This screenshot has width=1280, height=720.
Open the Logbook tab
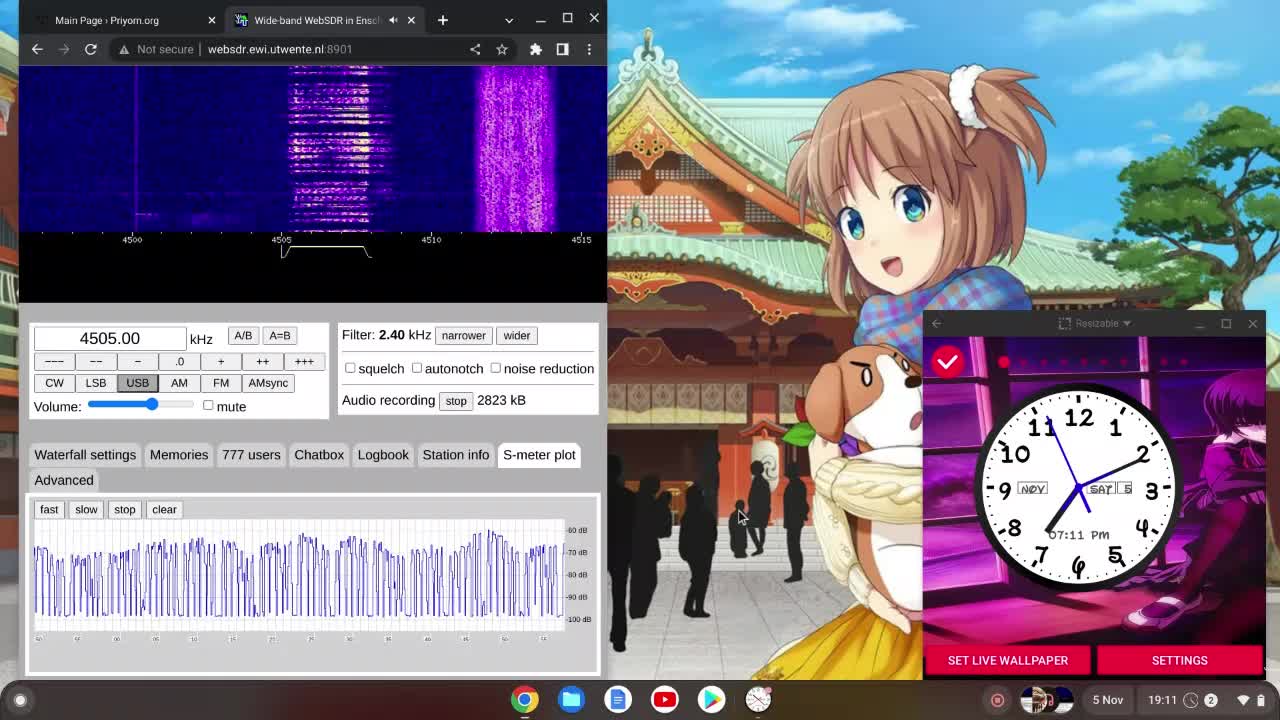(x=383, y=455)
